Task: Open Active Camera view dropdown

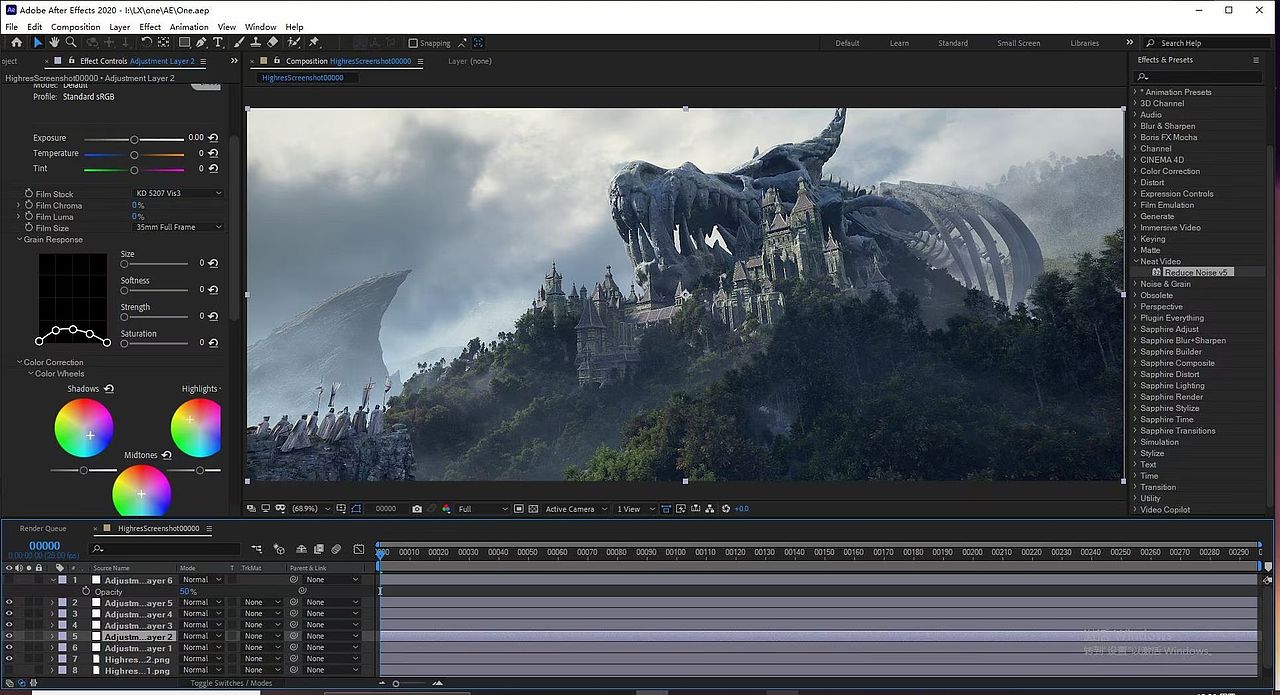Action: (x=575, y=509)
